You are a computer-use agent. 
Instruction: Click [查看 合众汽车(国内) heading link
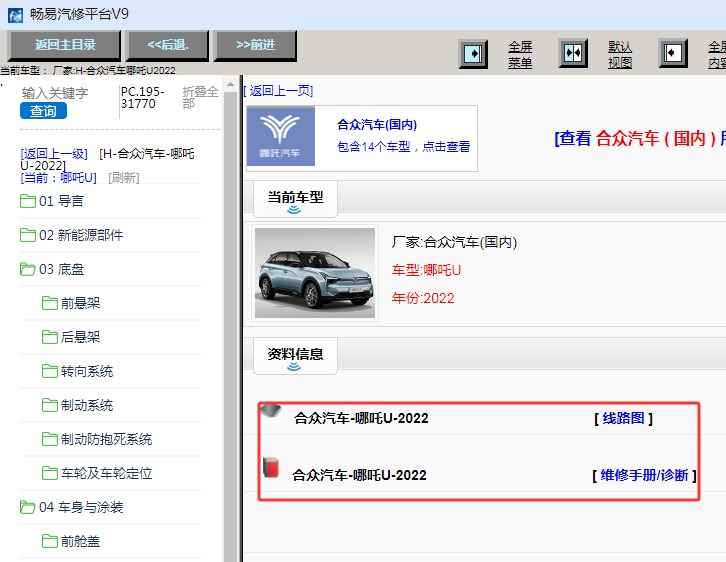coord(640,138)
